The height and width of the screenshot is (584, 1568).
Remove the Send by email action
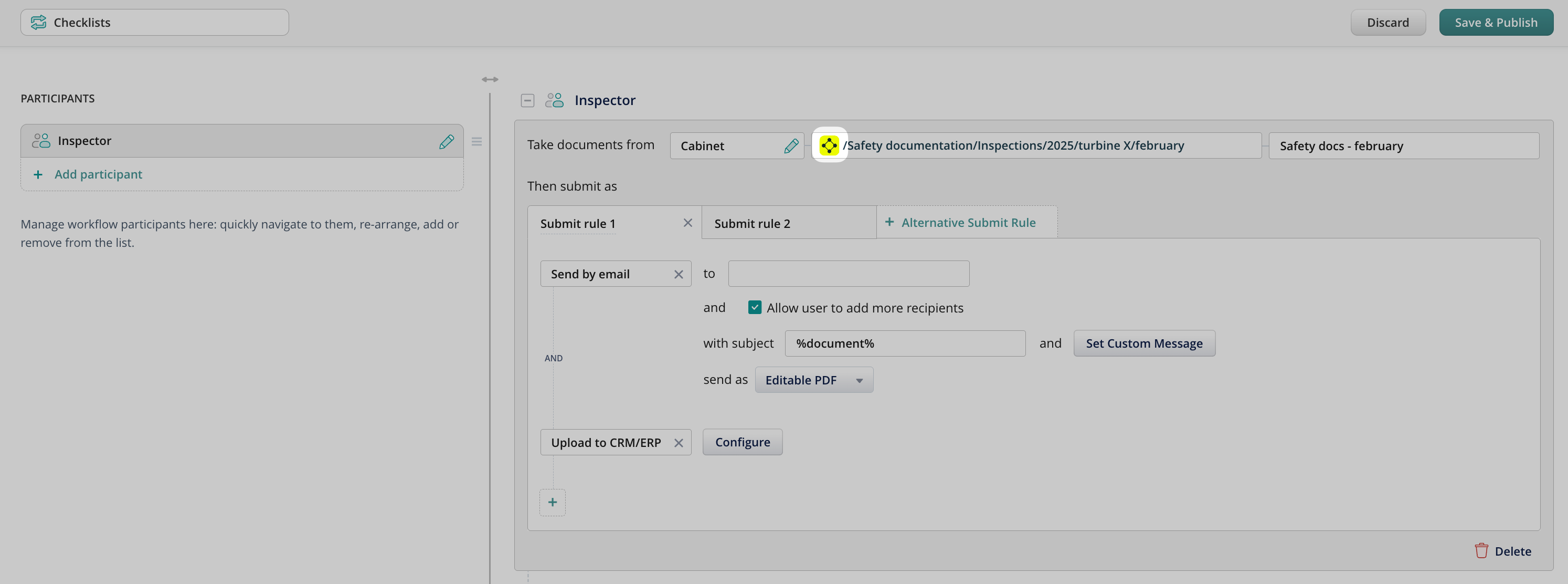(678, 275)
